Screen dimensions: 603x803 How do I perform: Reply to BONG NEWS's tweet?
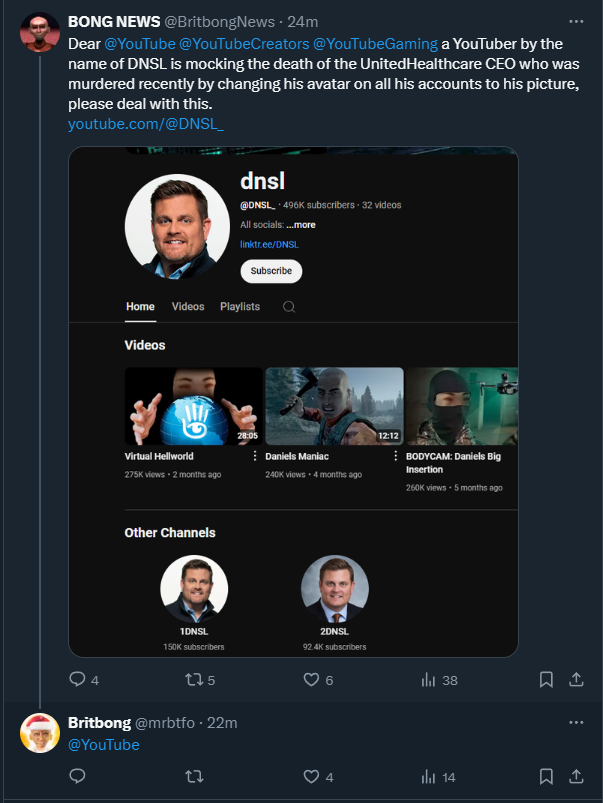[77, 679]
